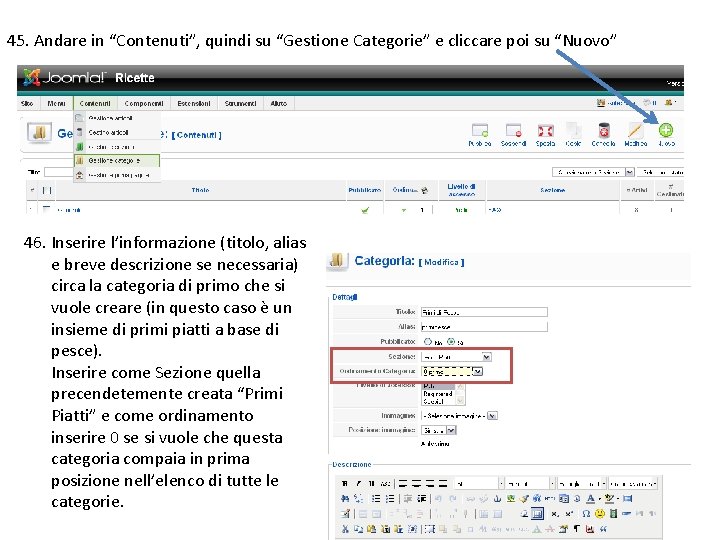
Task: Toggle Underline in the description editor
Action: point(371,484)
